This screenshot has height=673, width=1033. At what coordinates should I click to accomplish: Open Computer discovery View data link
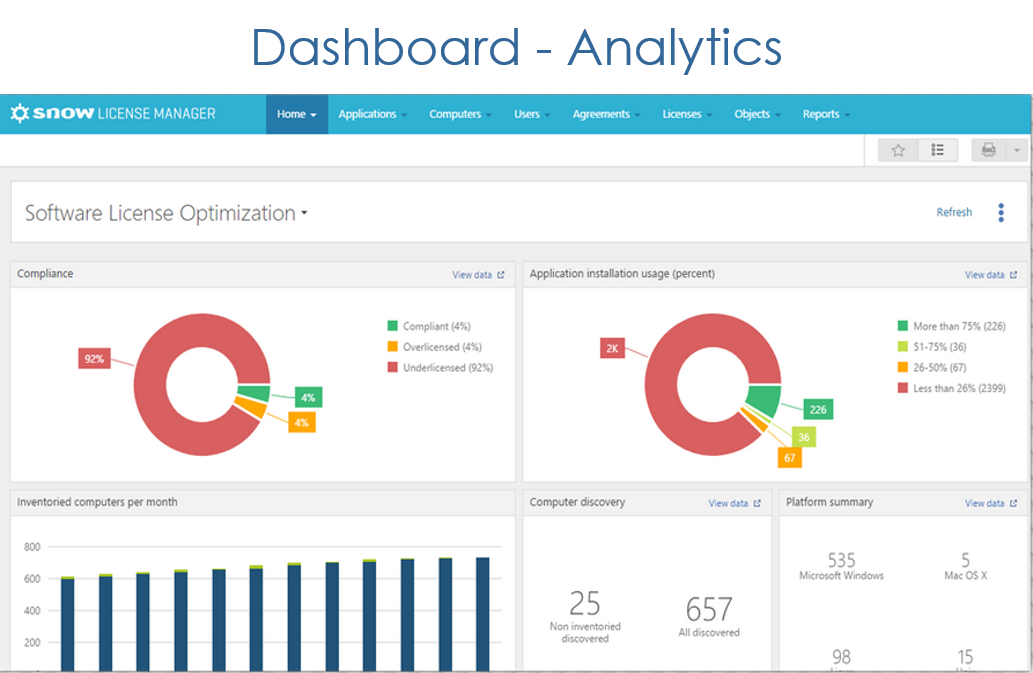click(734, 504)
